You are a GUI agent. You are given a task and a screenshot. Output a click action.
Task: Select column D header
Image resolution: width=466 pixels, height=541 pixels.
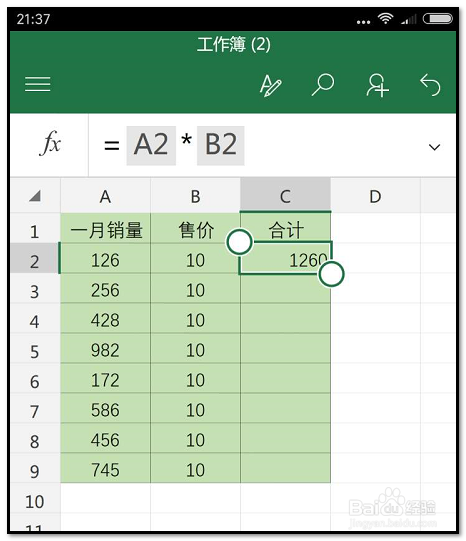(x=375, y=196)
